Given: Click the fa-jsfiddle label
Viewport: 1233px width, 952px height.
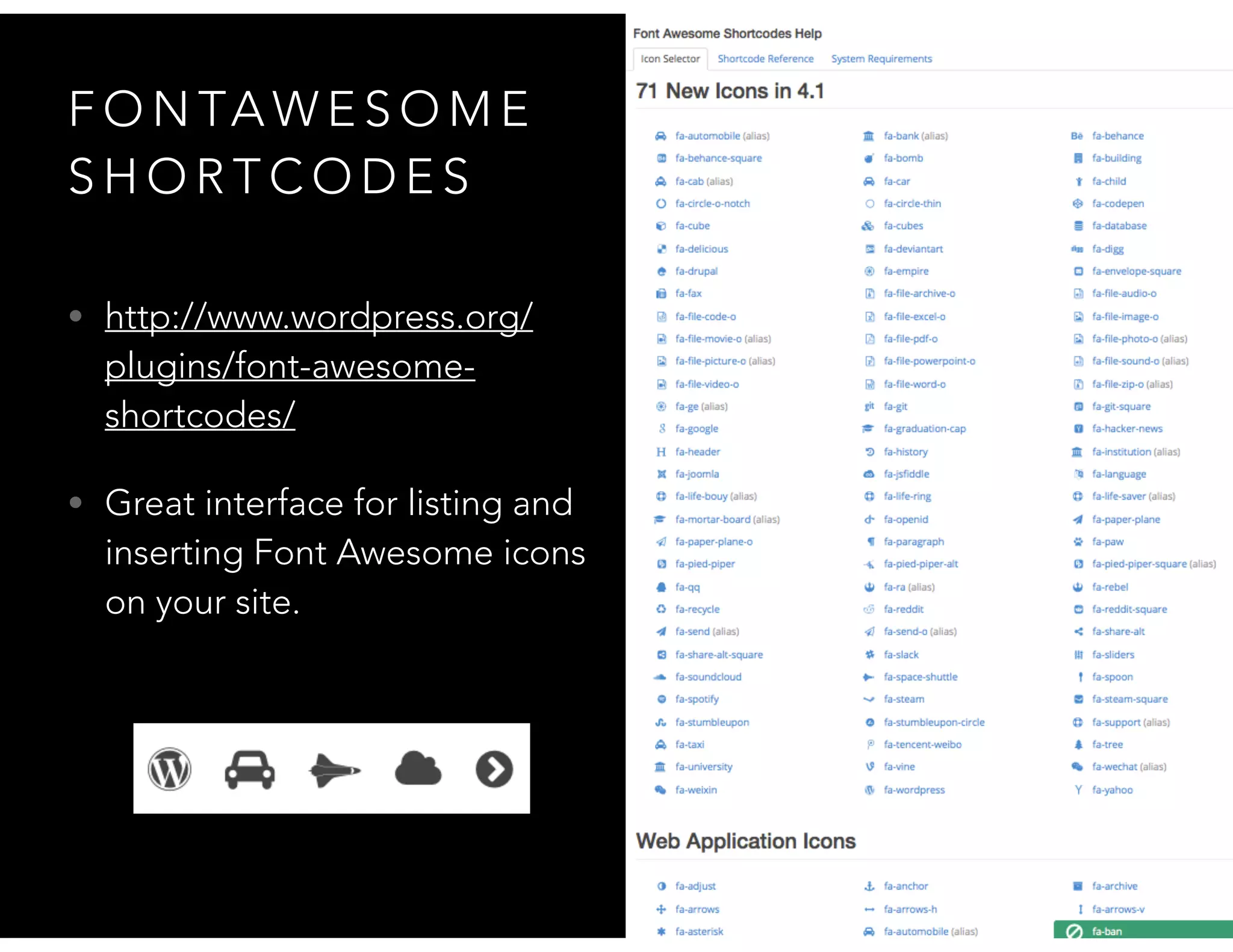Looking at the screenshot, I should (x=906, y=474).
